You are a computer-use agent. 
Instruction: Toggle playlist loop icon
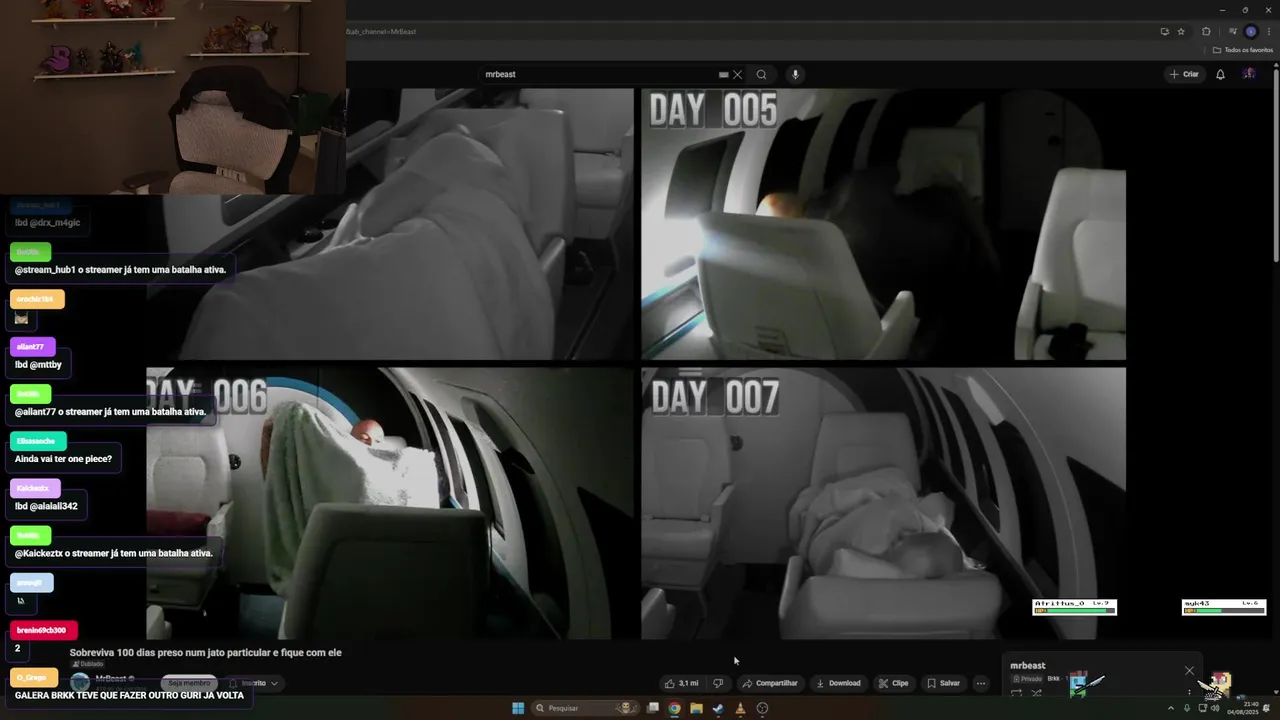1017,692
